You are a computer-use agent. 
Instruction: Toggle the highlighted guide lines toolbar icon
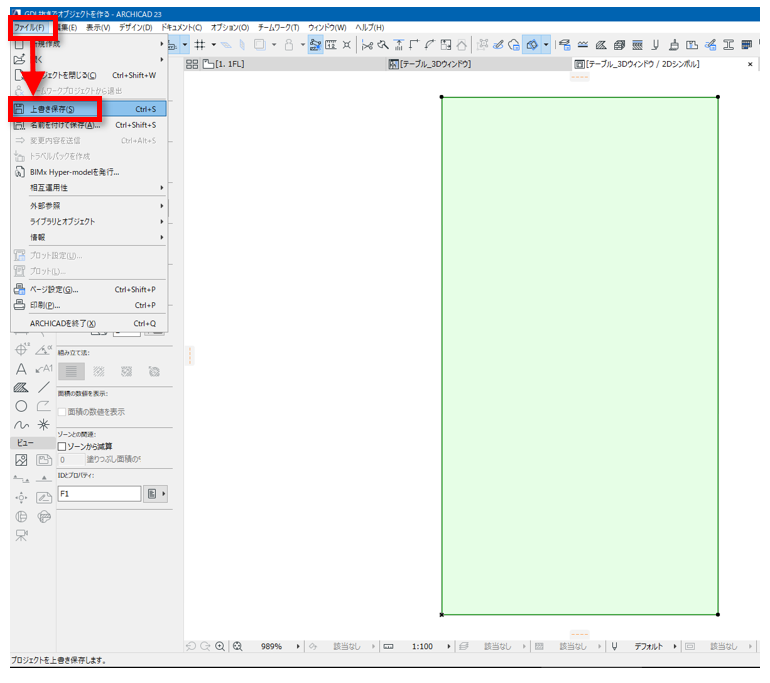pyautogui.click(x=315, y=45)
